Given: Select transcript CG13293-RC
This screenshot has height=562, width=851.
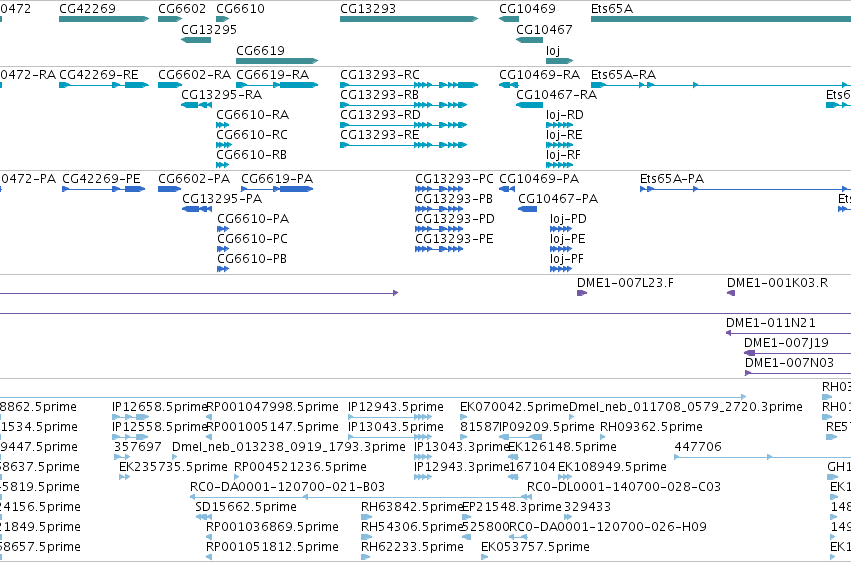Looking at the screenshot, I should click(x=409, y=85).
